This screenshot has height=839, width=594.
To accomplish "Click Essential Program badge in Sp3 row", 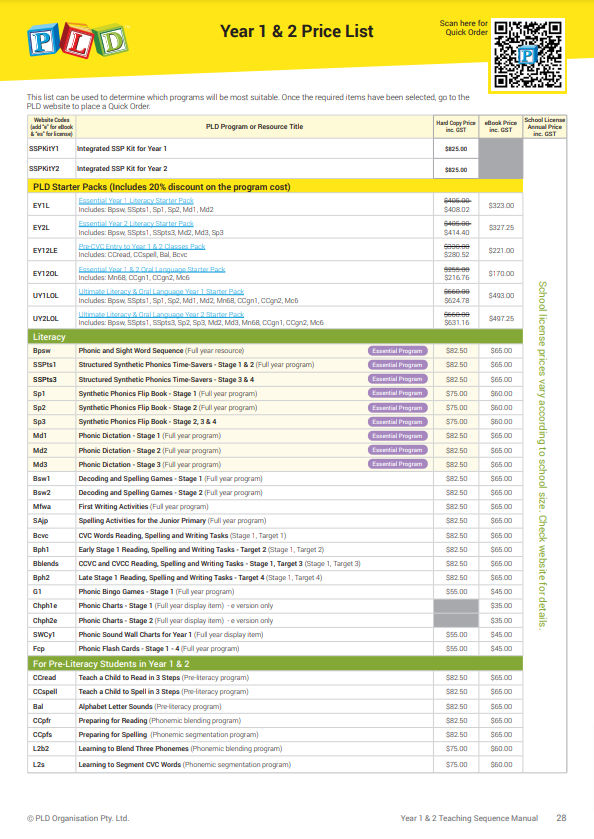I will pos(398,422).
